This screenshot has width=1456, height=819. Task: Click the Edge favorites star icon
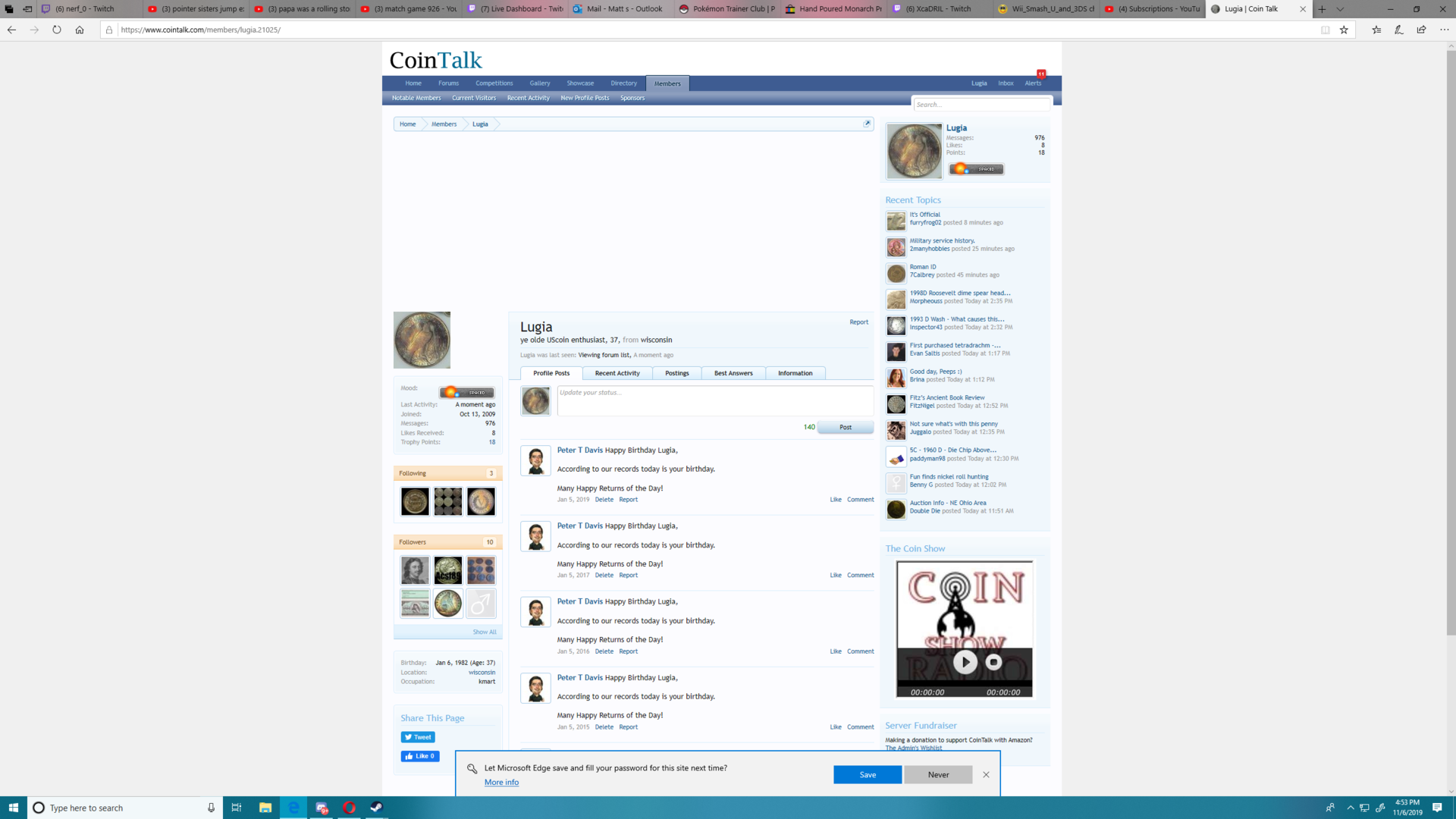point(1344,30)
